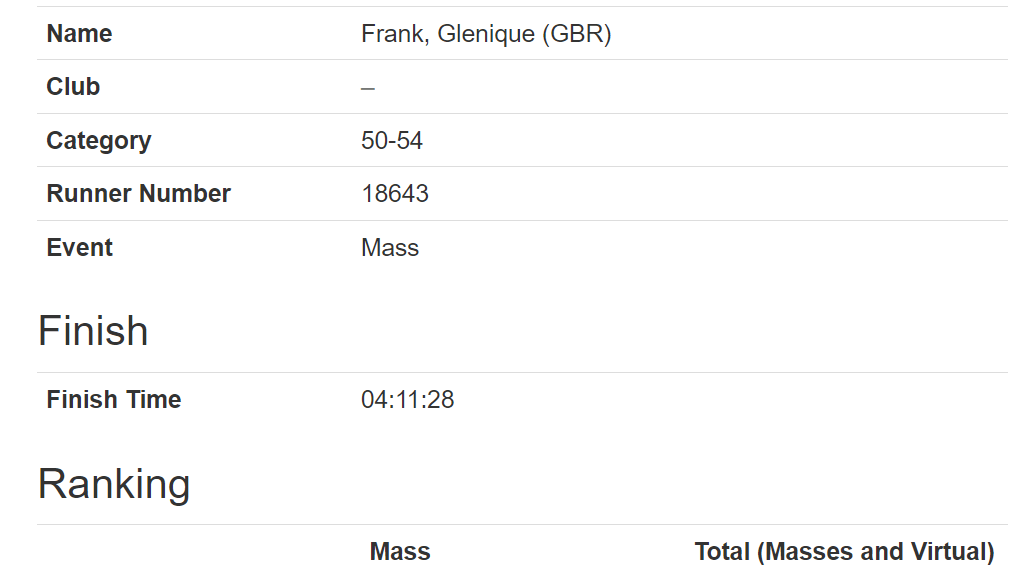
Task: Click the dash value for Club
Action: tap(368, 88)
